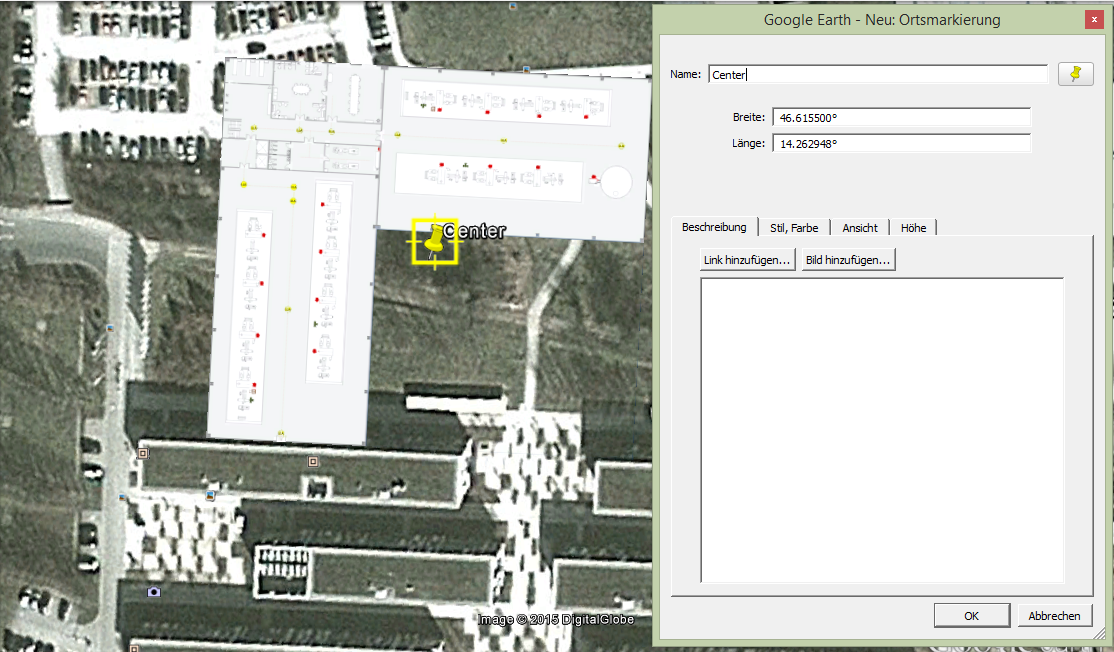The height and width of the screenshot is (652, 1114).
Task: Open the Stil, Farbe tab
Action: point(794,228)
